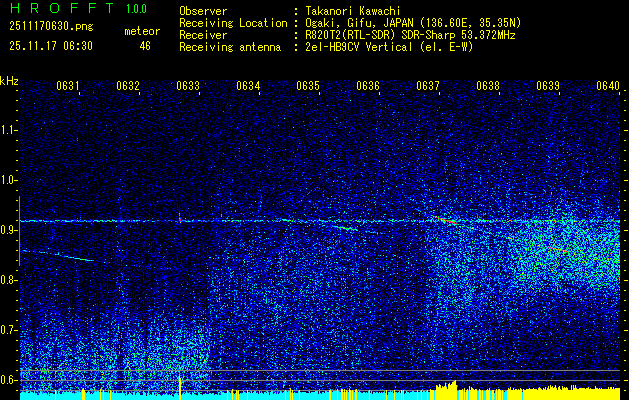Click the R820T2(RTL-SDR) SDR-Sharp 53.372MHz text
The height and width of the screenshot is (400, 629).
tap(410, 35)
